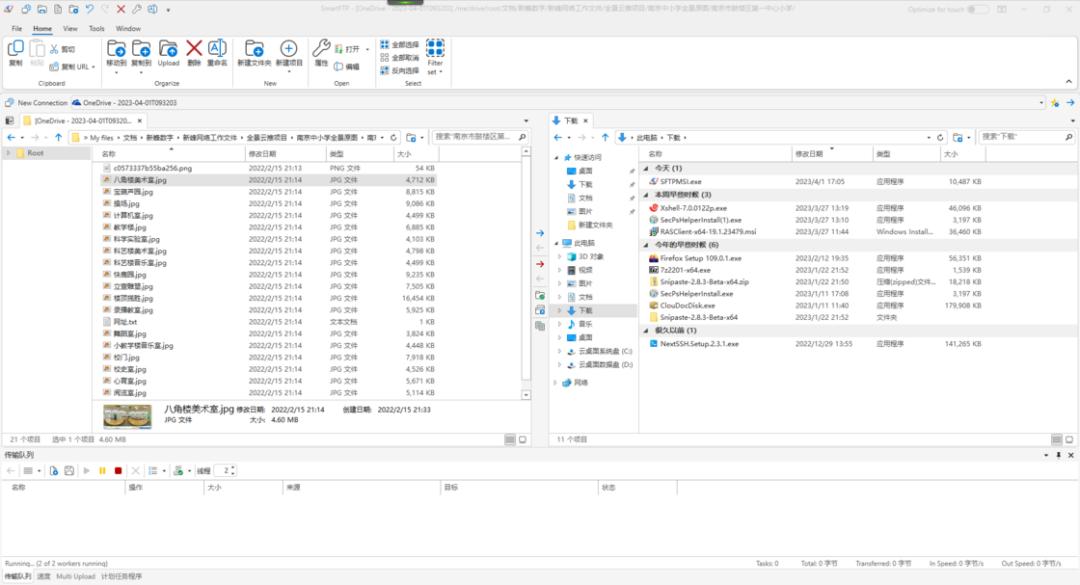Collapse the 今天 (1) group
The image size is (1080, 585).
(646, 168)
